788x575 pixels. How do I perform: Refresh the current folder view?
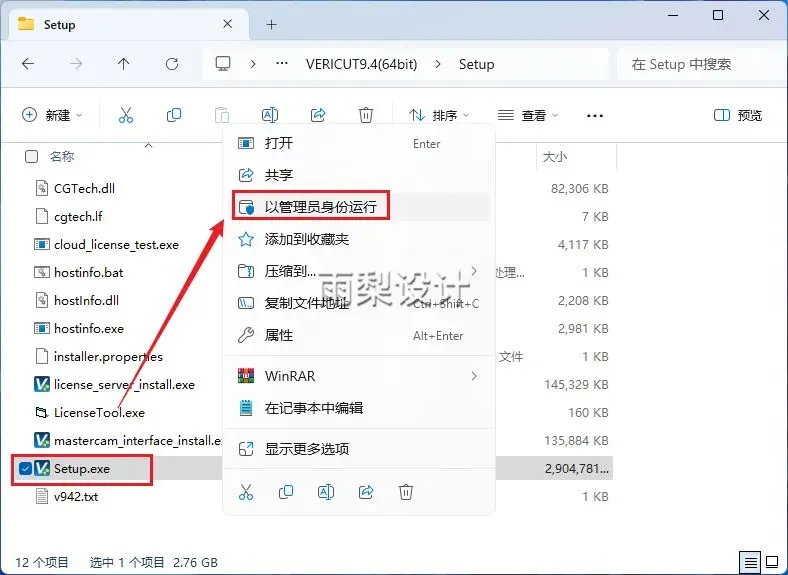point(172,64)
